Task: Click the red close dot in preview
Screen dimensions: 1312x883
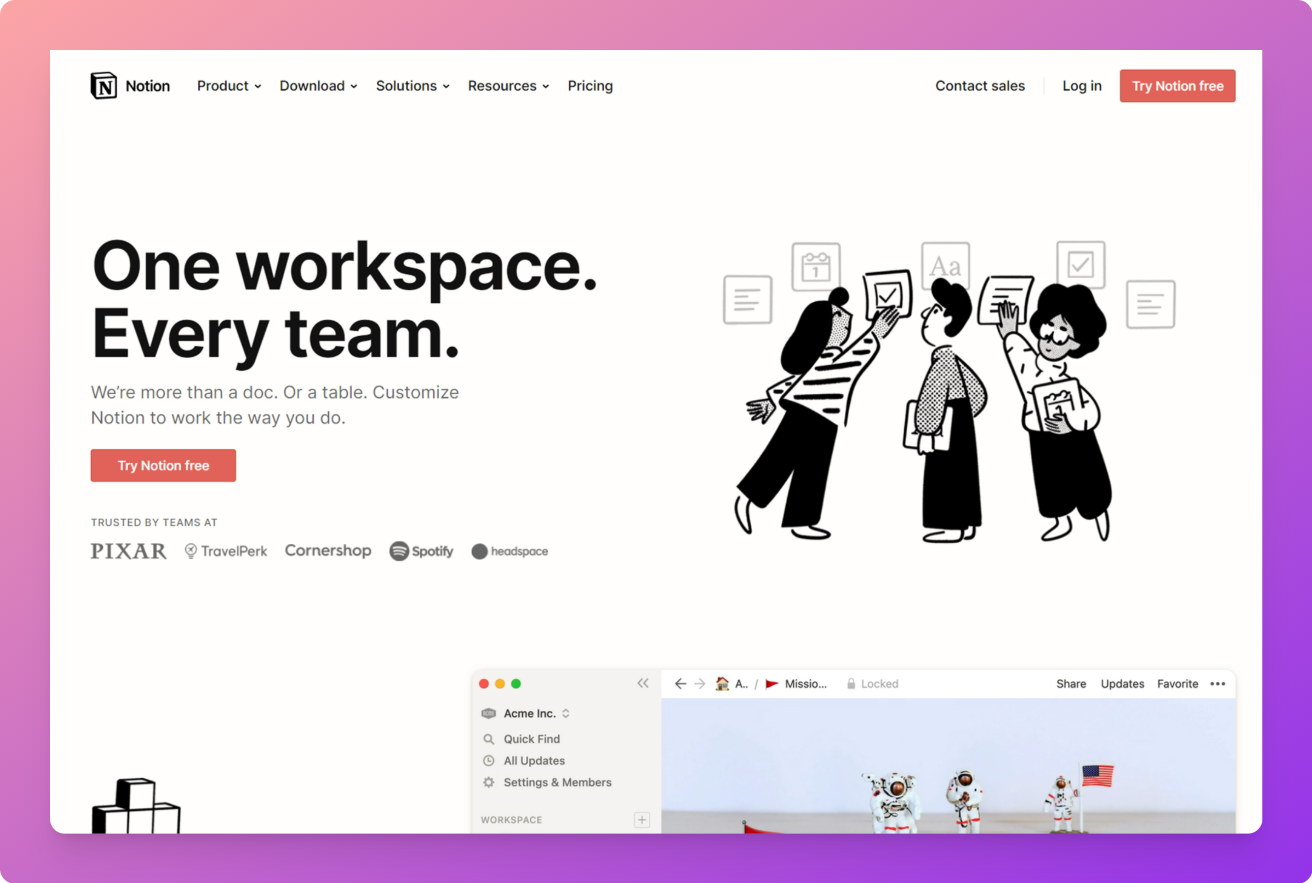Action: pos(484,684)
